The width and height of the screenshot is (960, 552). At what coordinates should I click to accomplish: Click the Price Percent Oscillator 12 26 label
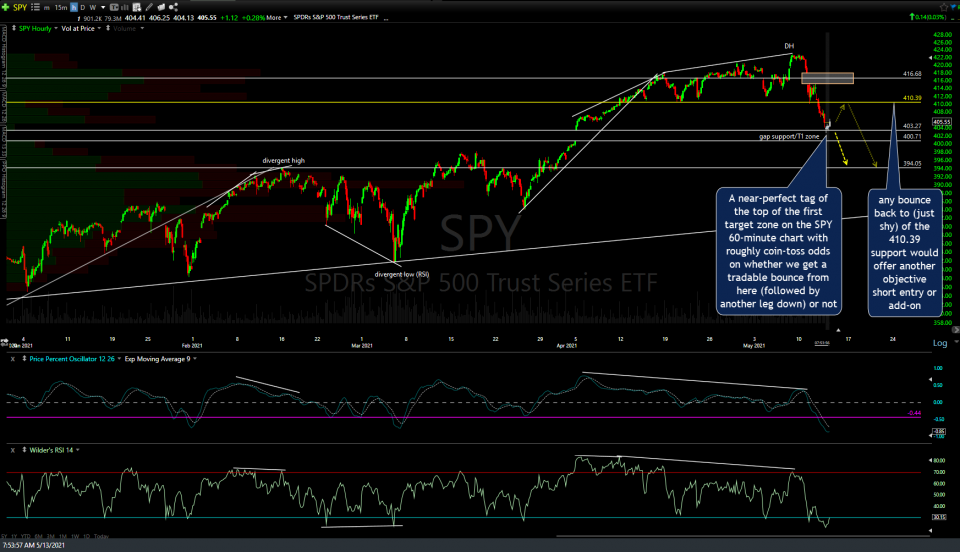click(72, 359)
